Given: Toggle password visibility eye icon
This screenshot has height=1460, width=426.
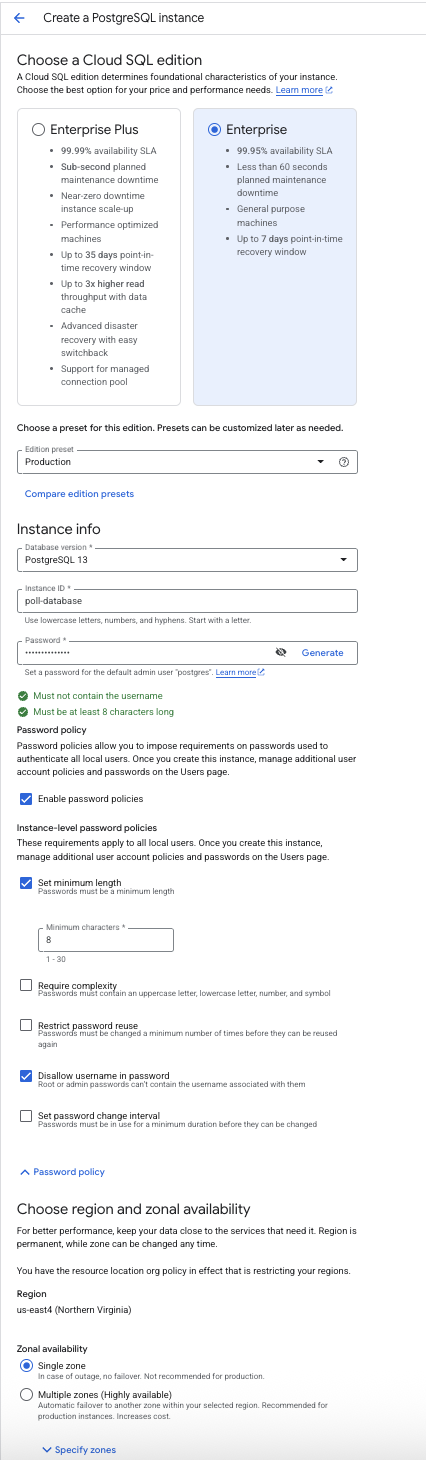Looking at the screenshot, I should [x=281, y=652].
